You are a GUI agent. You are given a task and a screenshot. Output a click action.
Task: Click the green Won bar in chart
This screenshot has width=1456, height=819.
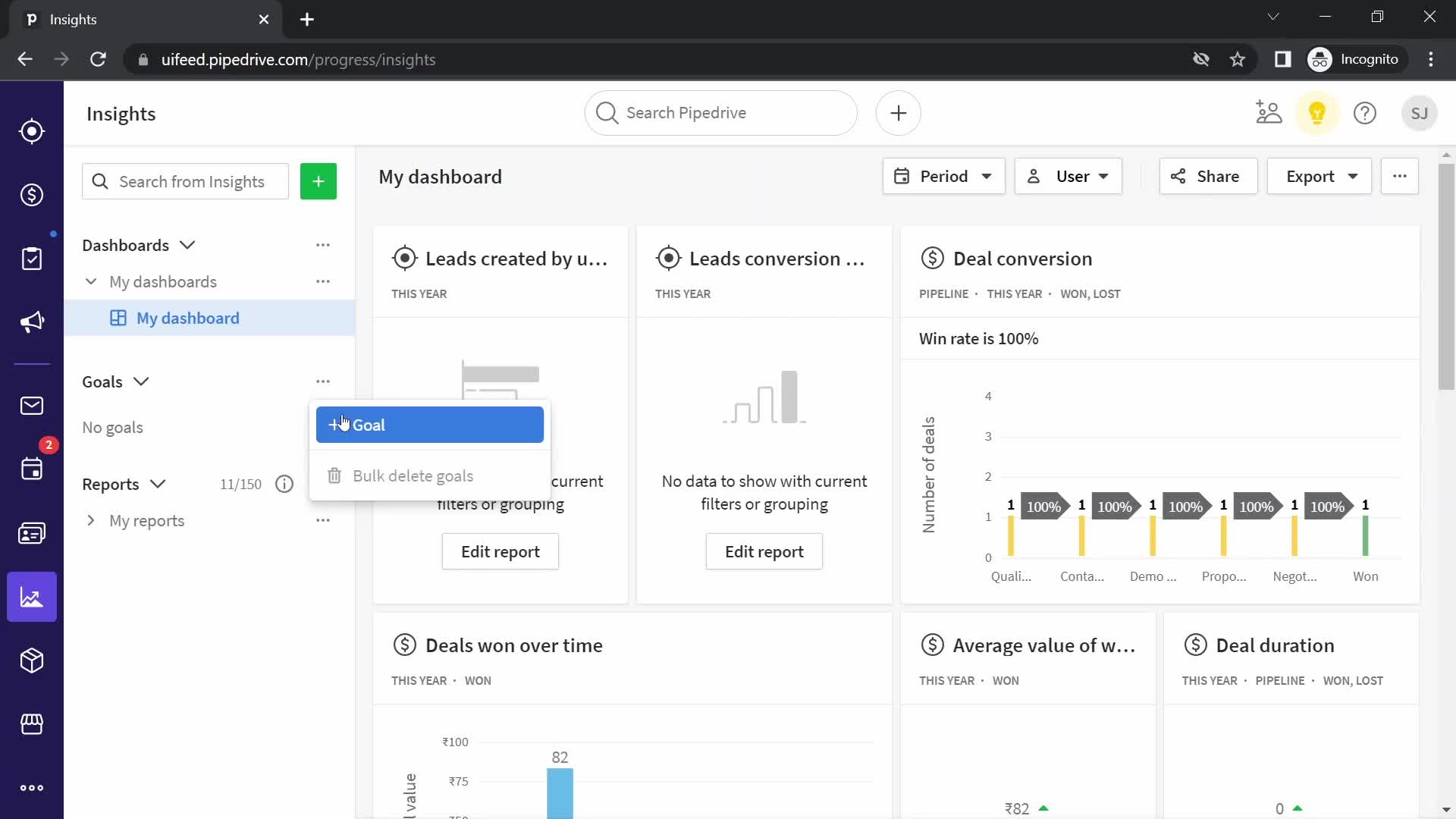pyautogui.click(x=1366, y=536)
